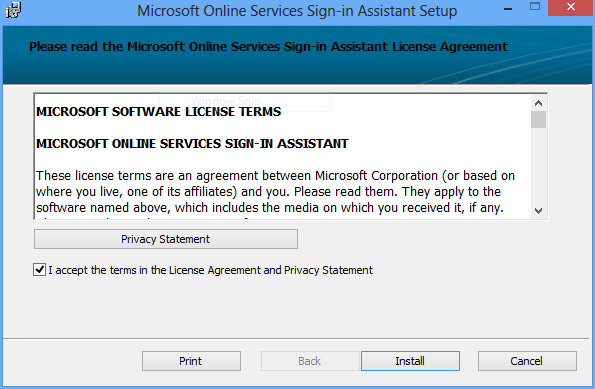595x389 pixels.
Task: Click the Microsoft Online Services Sign-In Assistant heading
Action: click(192, 143)
